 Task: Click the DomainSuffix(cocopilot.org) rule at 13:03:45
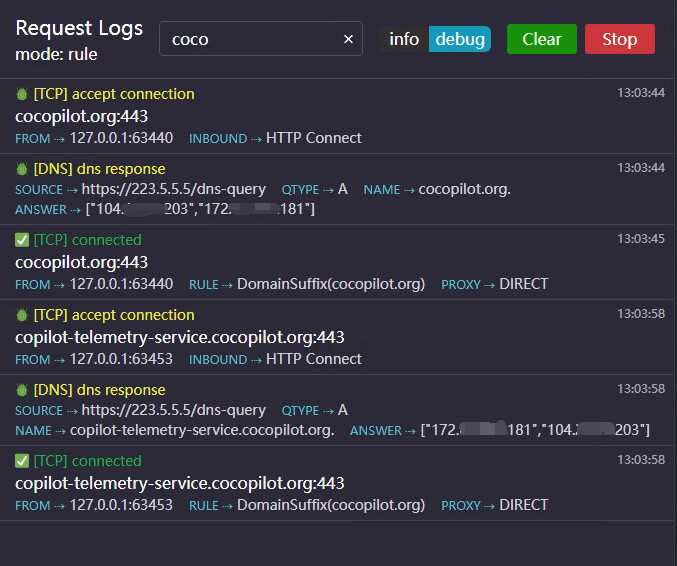pyautogui.click(x=331, y=284)
